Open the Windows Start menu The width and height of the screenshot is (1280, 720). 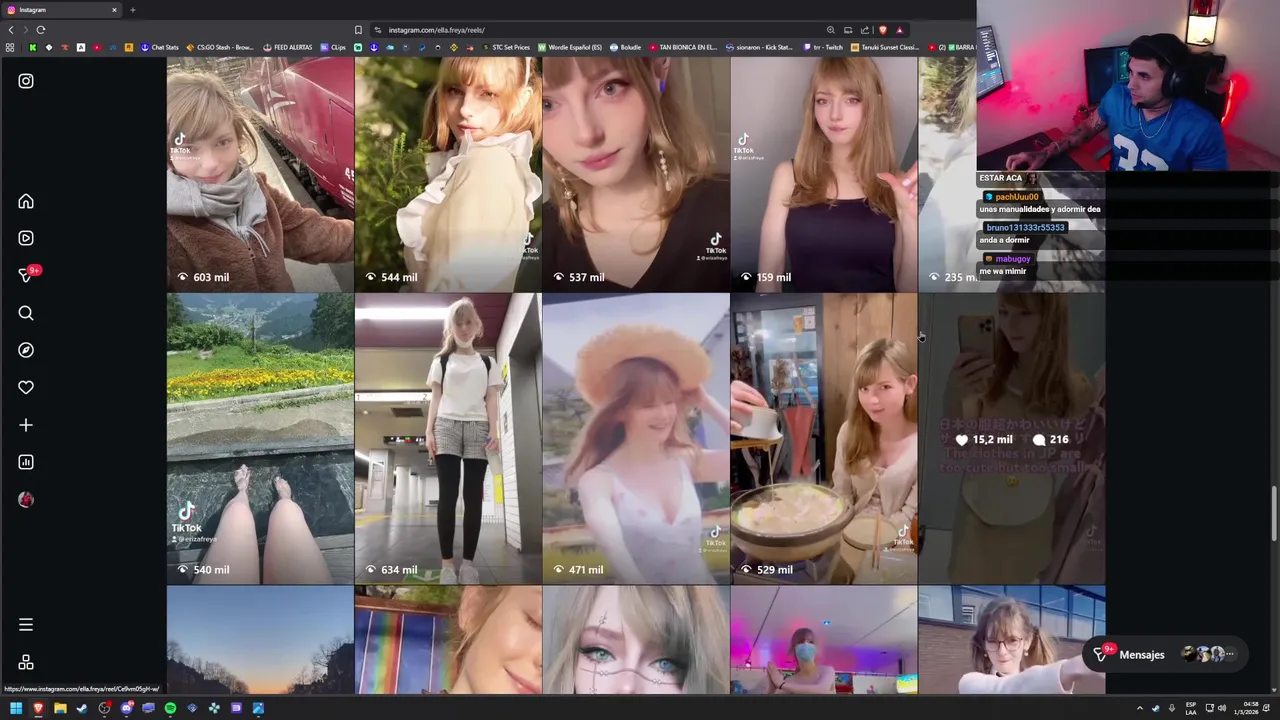pyautogui.click(x=16, y=708)
